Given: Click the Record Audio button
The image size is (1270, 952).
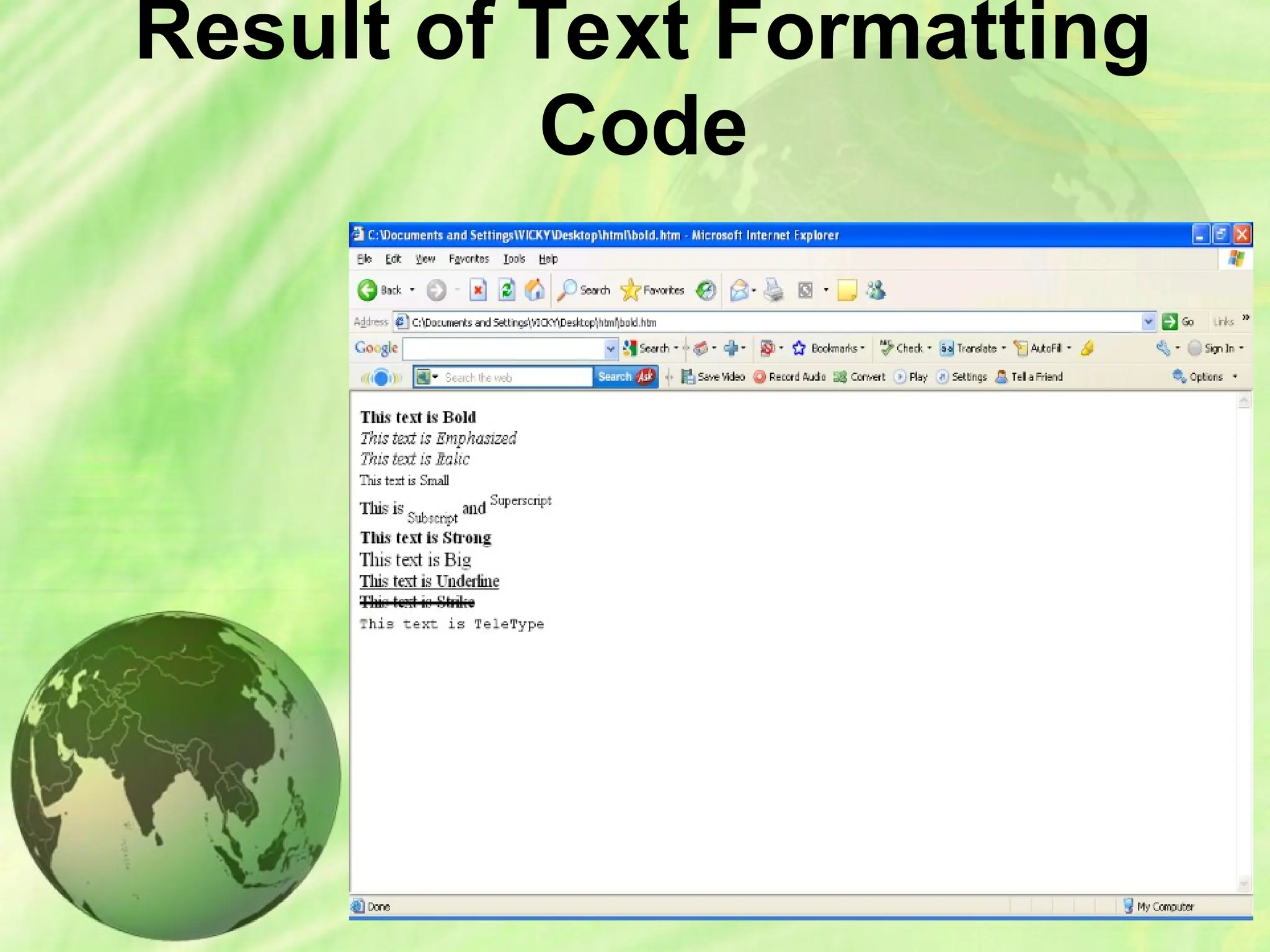Looking at the screenshot, I should [x=790, y=377].
